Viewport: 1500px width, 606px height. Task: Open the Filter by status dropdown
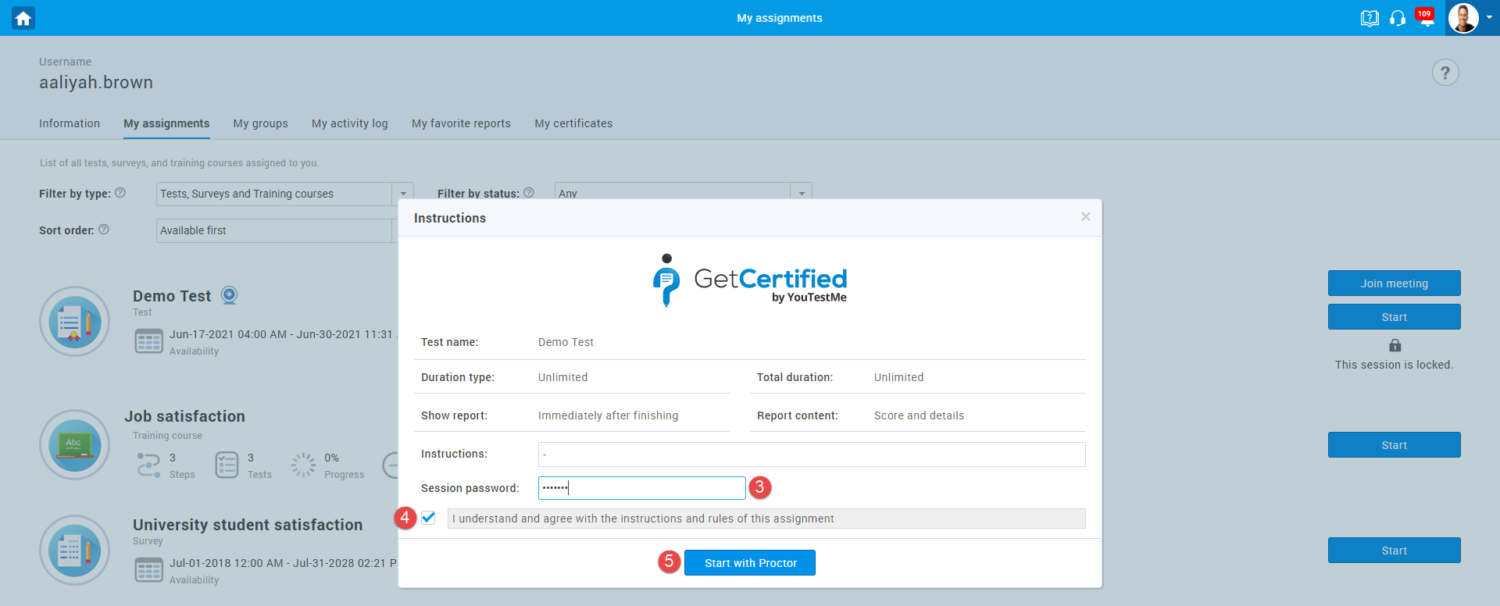[683, 194]
